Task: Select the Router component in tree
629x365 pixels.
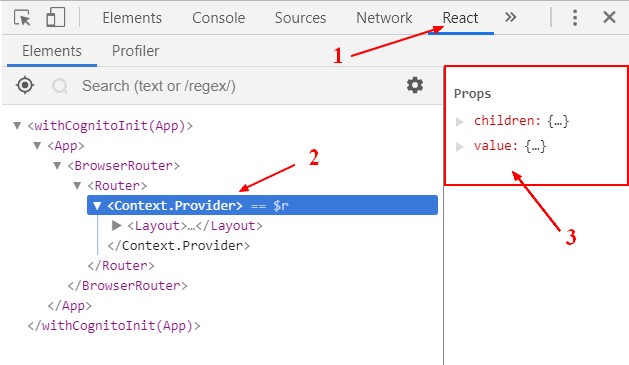Action: click(x=117, y=186)
